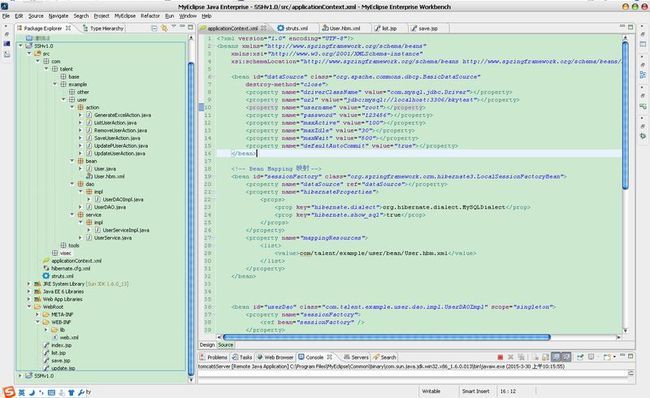Open the Servers view tab
This screenshot has width=650, height=398.
[x=356, y=357]
